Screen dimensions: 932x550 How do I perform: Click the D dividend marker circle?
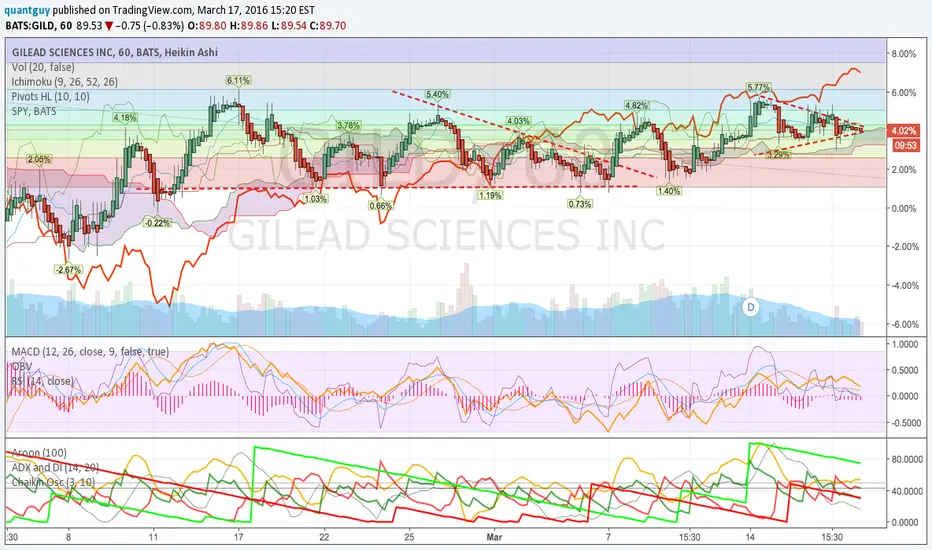pyautogui.click(x=751, y=307)
